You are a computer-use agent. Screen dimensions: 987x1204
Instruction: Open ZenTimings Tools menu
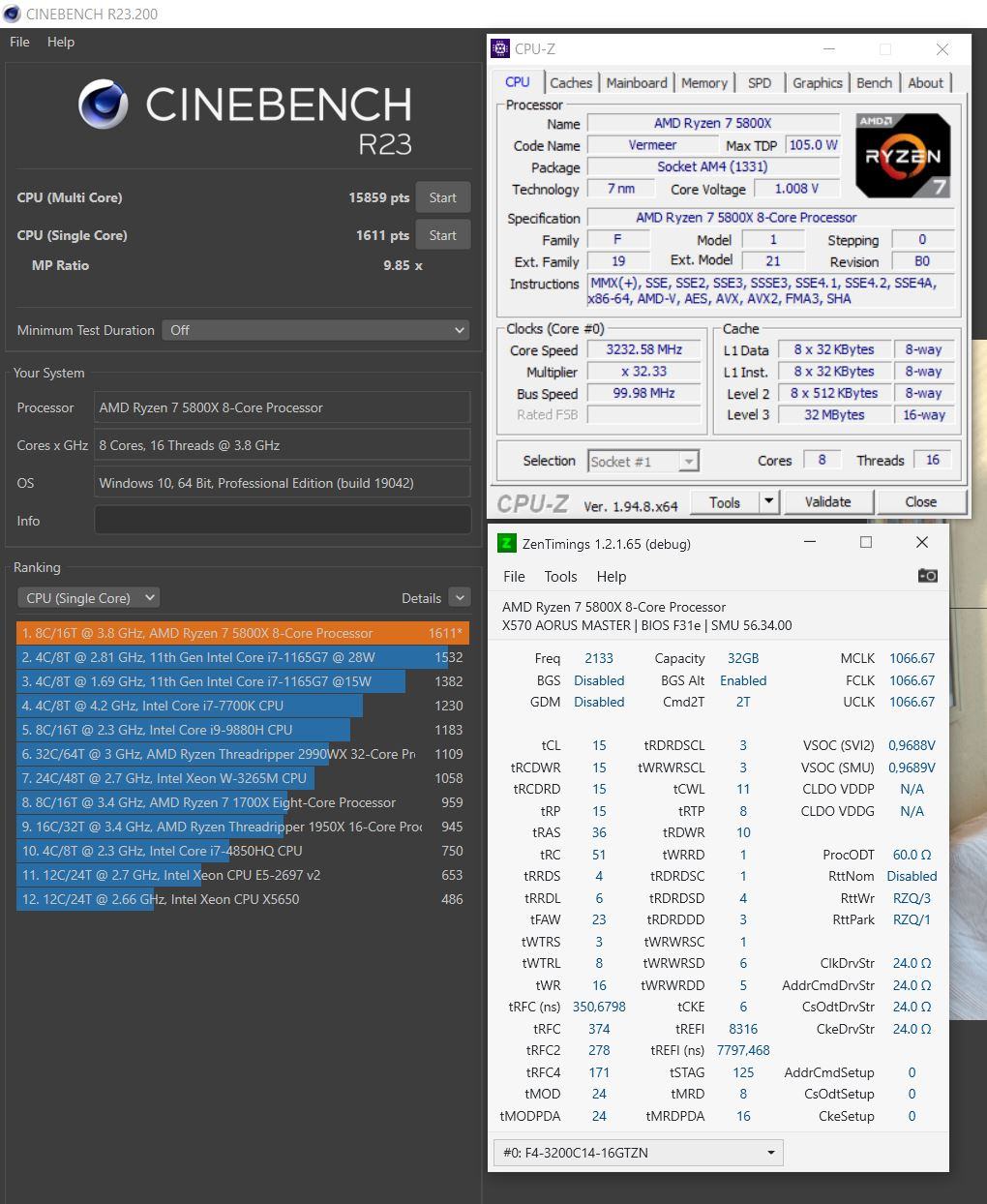point(560,577)
